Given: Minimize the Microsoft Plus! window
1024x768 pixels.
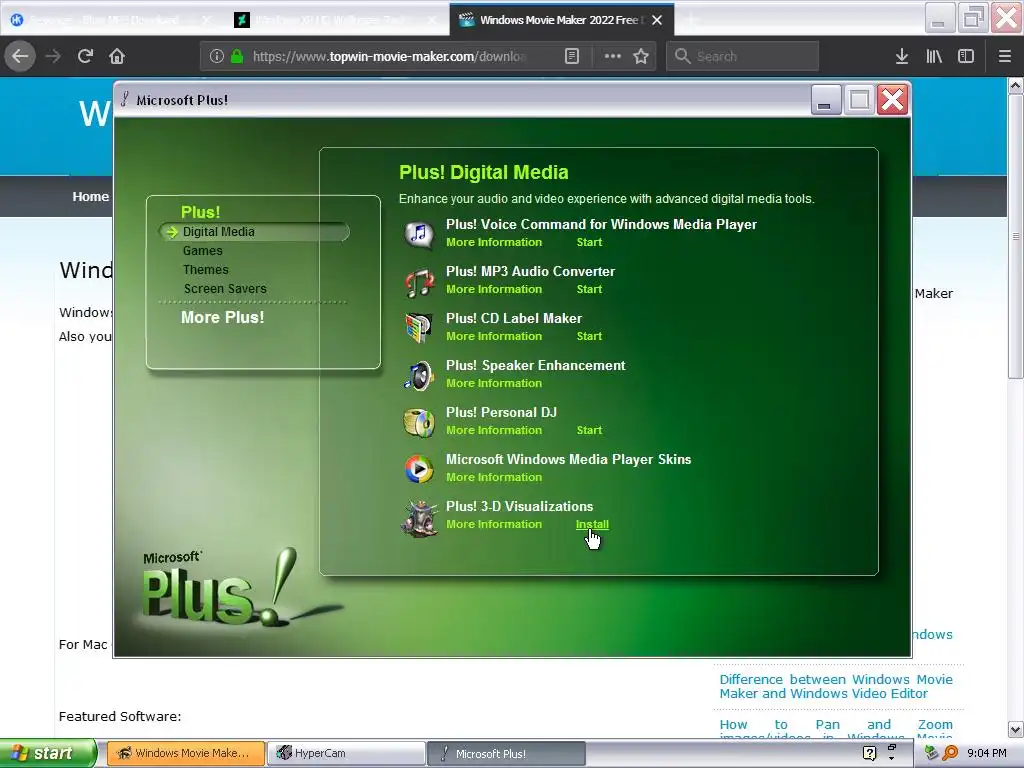Looking at the screenshot, I should [x=825, y=101].
